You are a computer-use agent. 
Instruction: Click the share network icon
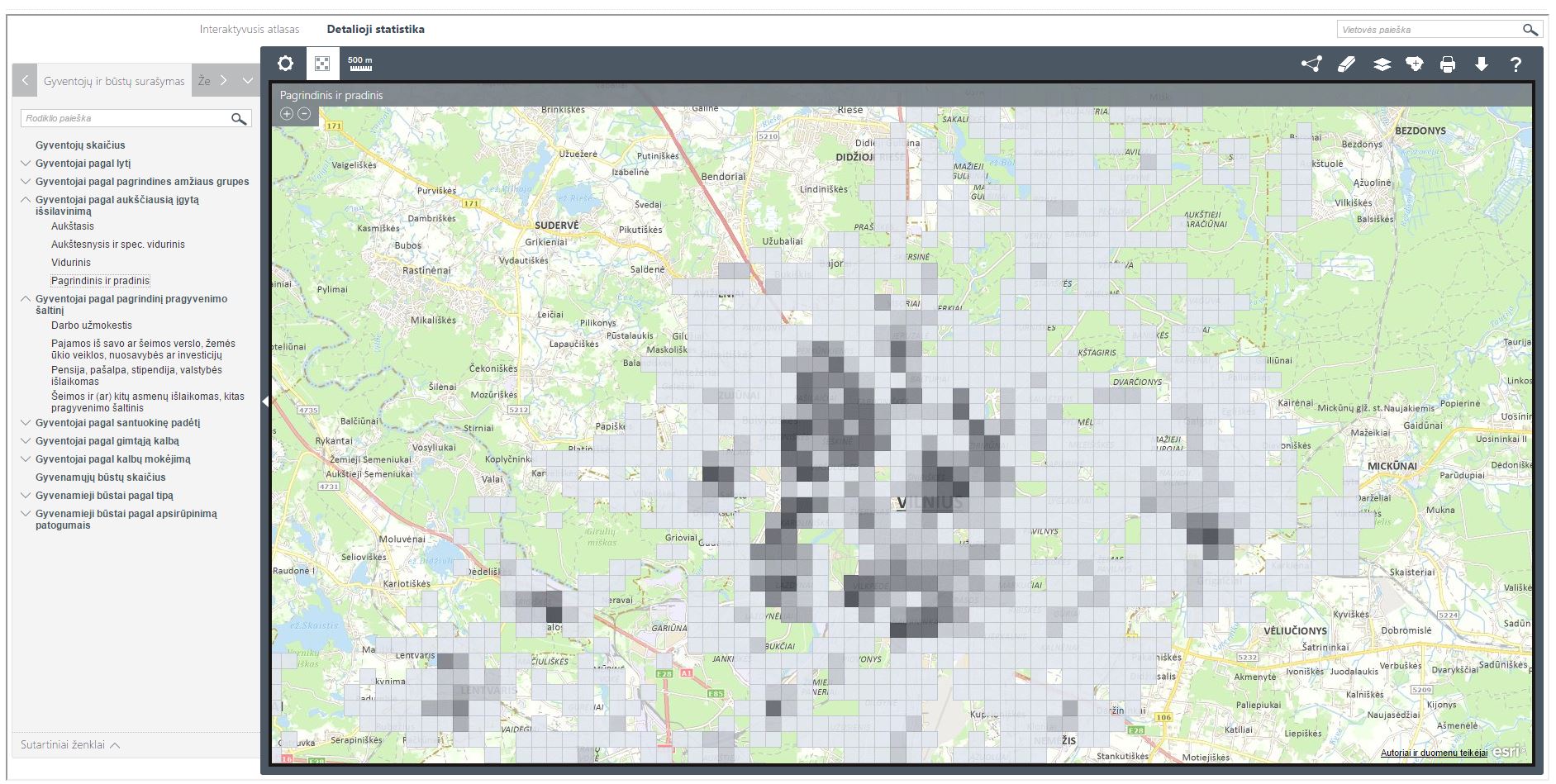coord(1311,64)
